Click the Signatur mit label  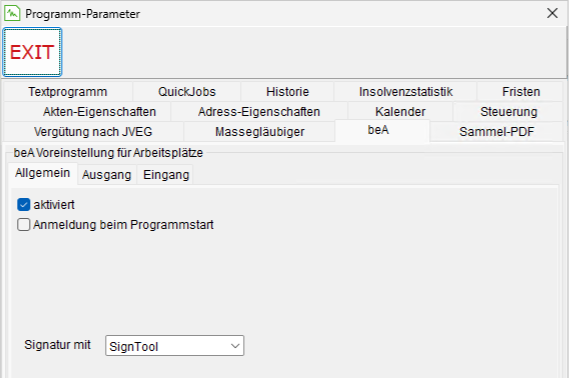pyautogui.click(x=57, y=345)
